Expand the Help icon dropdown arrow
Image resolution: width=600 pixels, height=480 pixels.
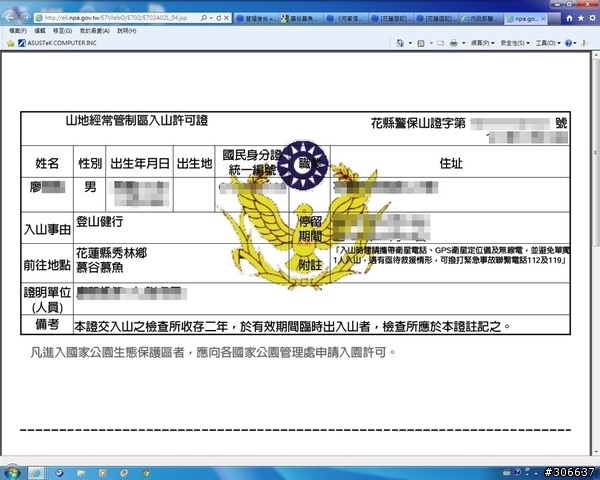tap(575, 43)
